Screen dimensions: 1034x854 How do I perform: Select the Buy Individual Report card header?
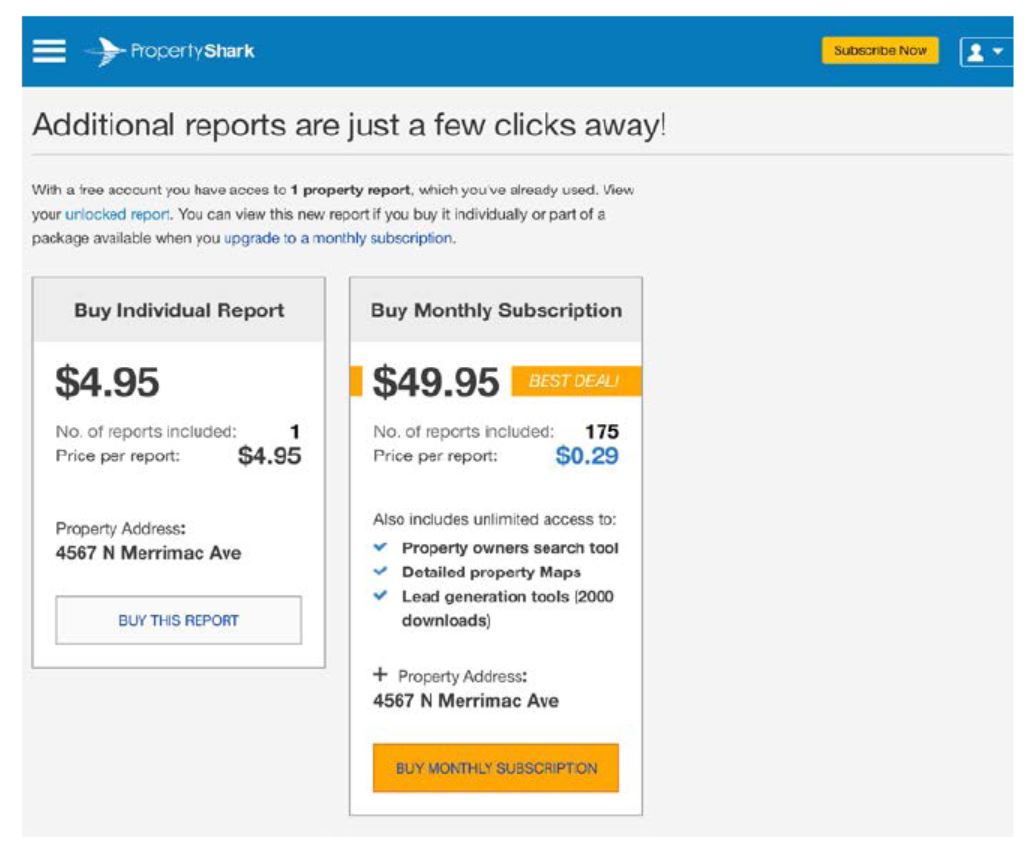pyautogui.click(x=179, y=310)
